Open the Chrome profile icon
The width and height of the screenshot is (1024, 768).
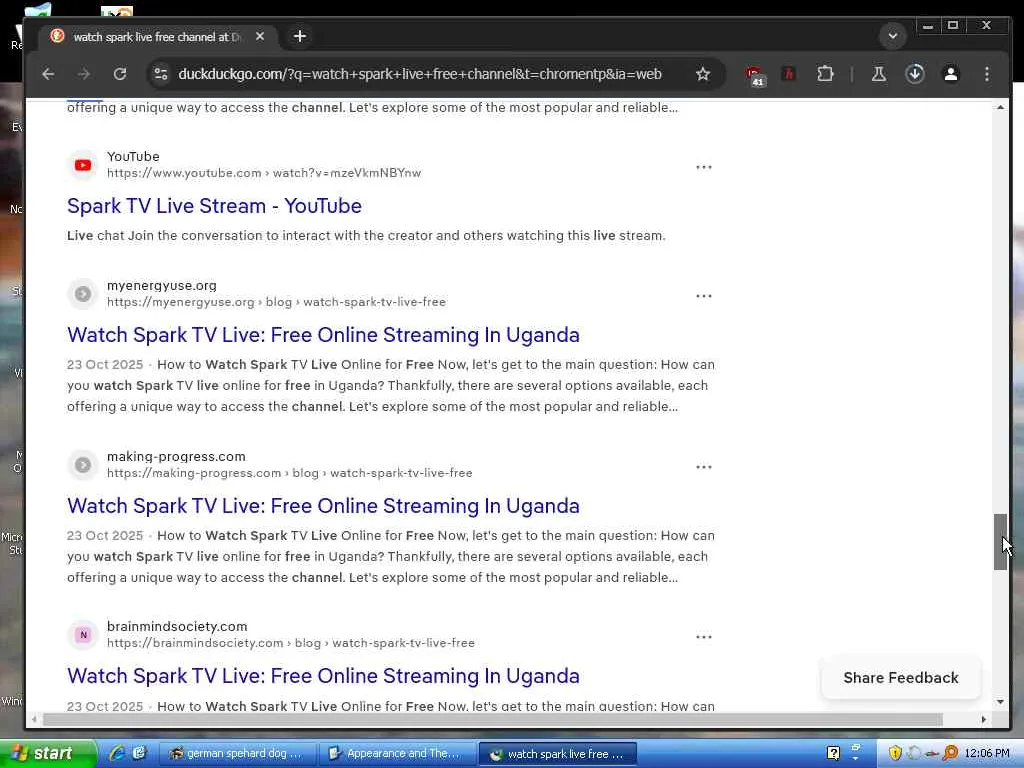(951, 74)
